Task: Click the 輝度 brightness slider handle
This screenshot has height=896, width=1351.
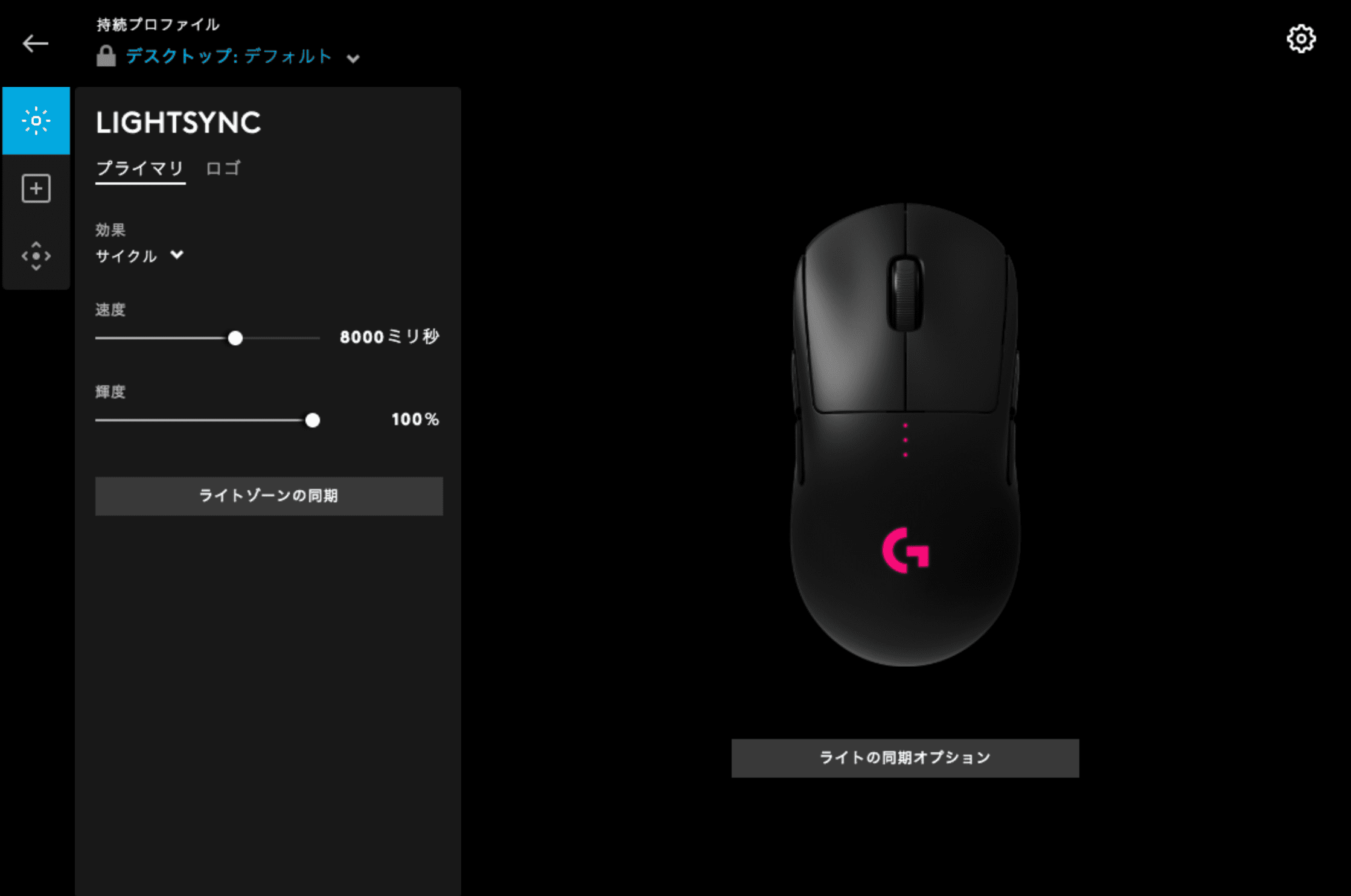Action: tap(313, 420)
